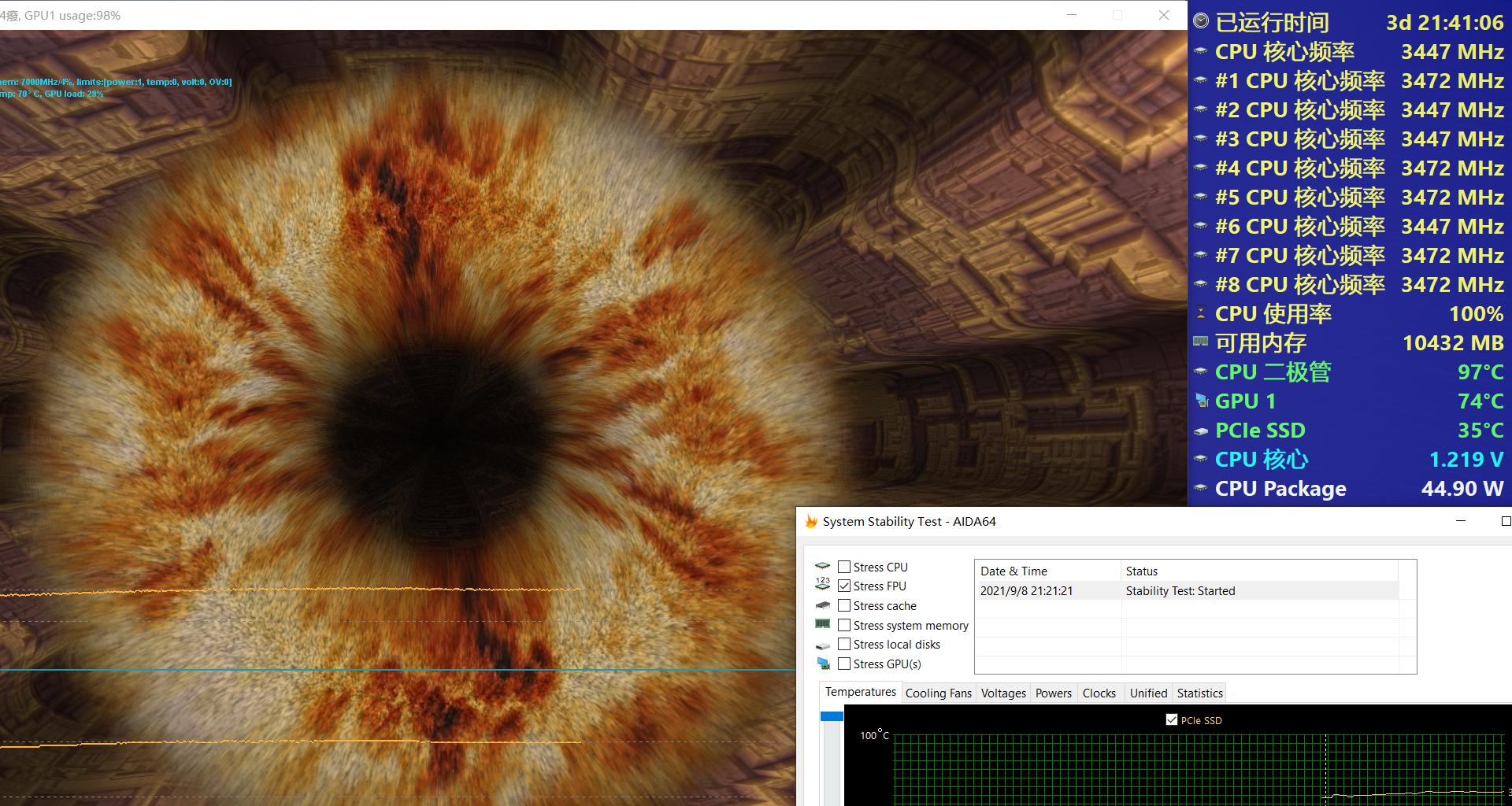1512x806 pixels.
Task: Click the clock icon next to 已运行时间
Action: tap(1200, 21)
